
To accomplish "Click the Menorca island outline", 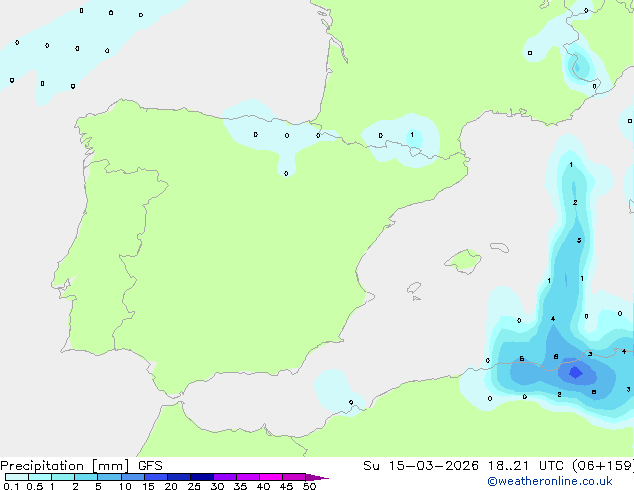I will [499, 247].
